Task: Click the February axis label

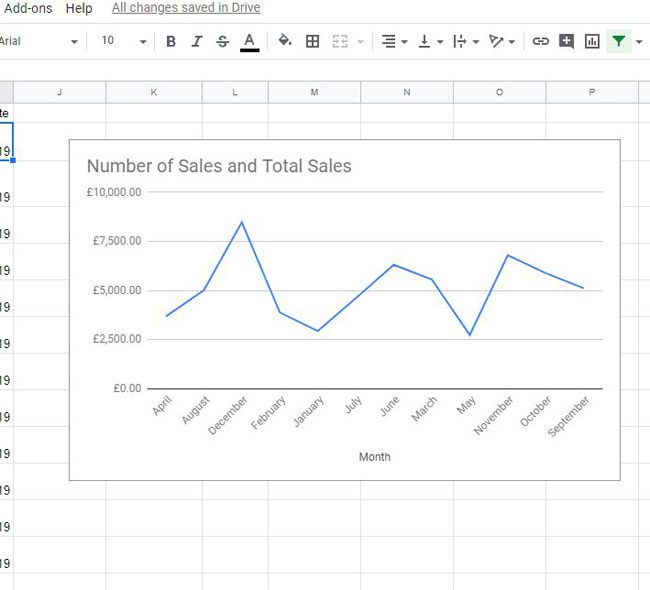Action: pos(268,413)
